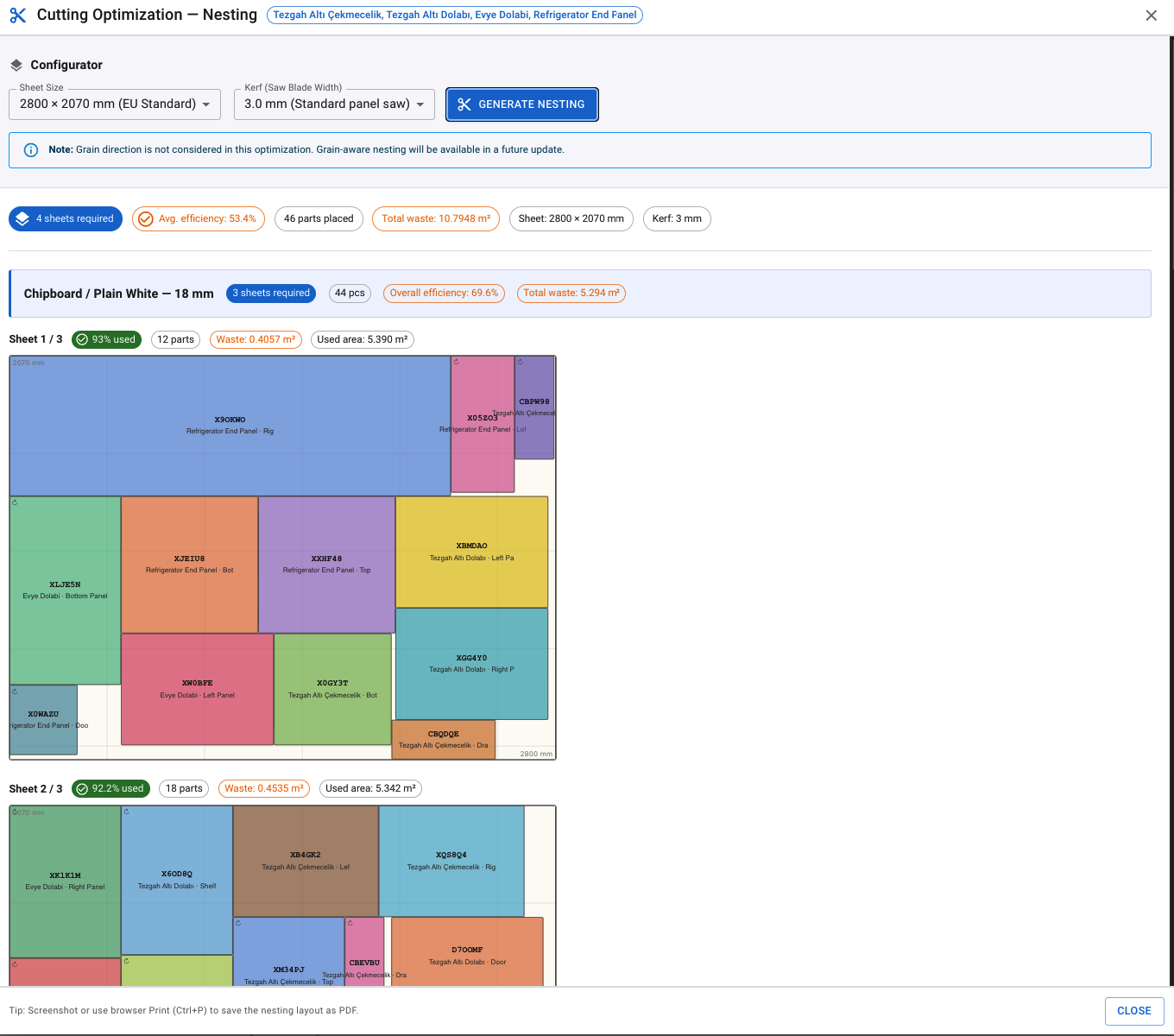Open the Sheet Size dropdown
The width and height of the screenshot is (1174, 1036).
pyautogui.click(x=115, y=104)
